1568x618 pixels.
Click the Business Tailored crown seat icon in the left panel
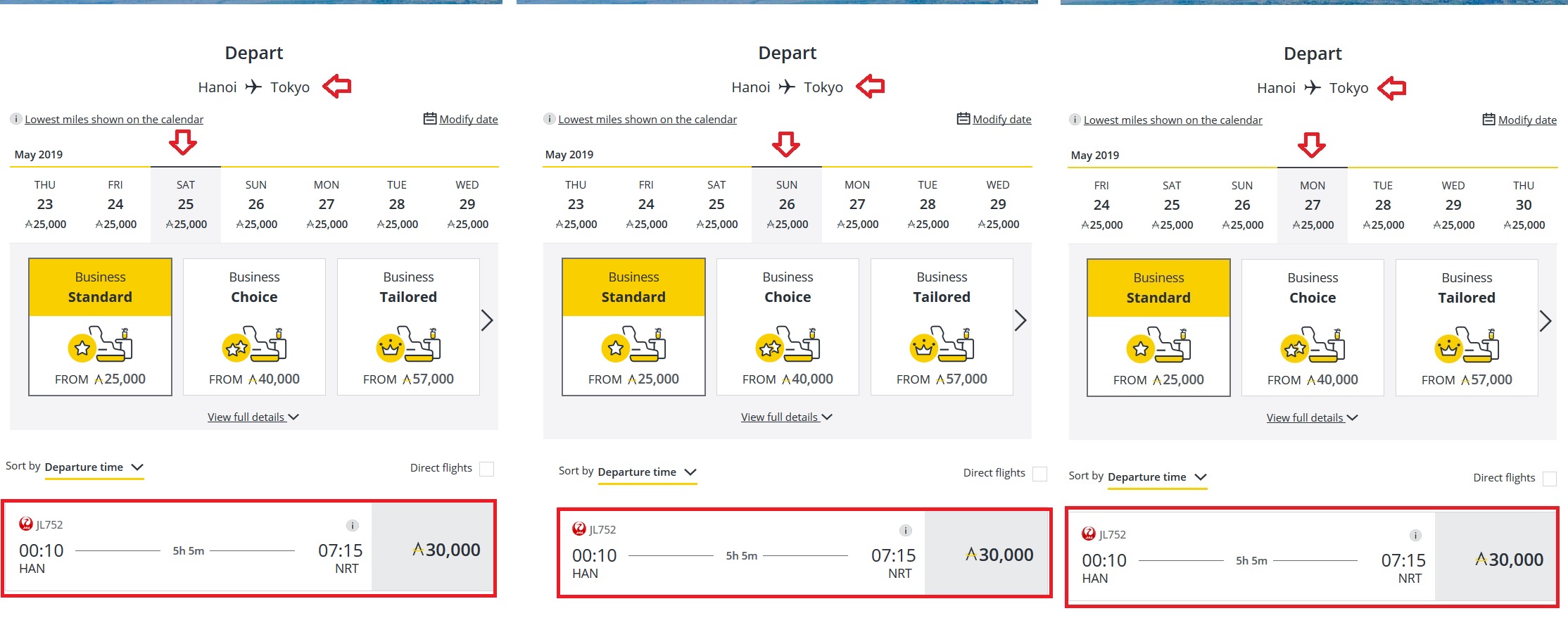point(408,344)
